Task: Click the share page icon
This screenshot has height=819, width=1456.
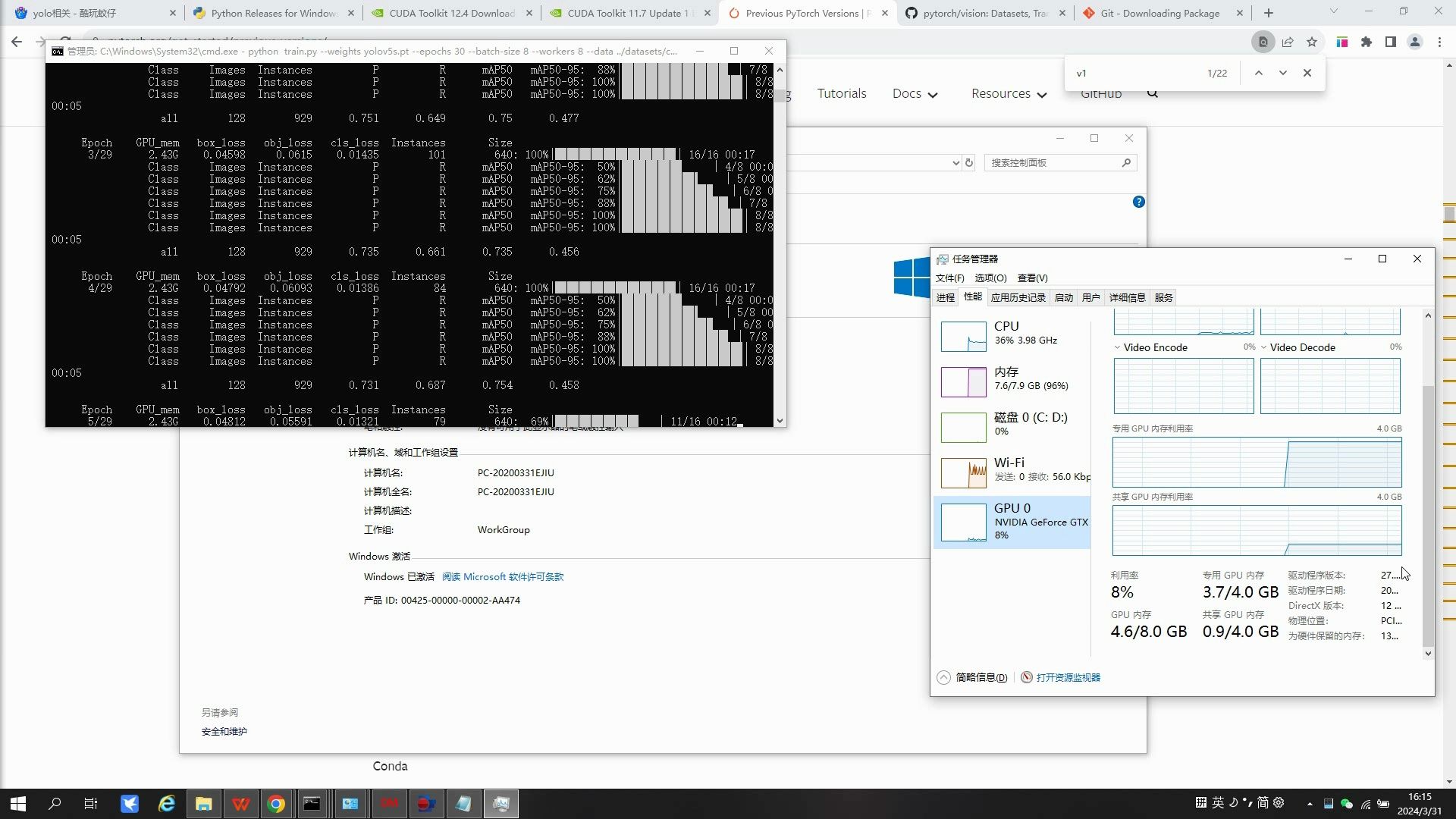Action: [x=1288, y=42]
